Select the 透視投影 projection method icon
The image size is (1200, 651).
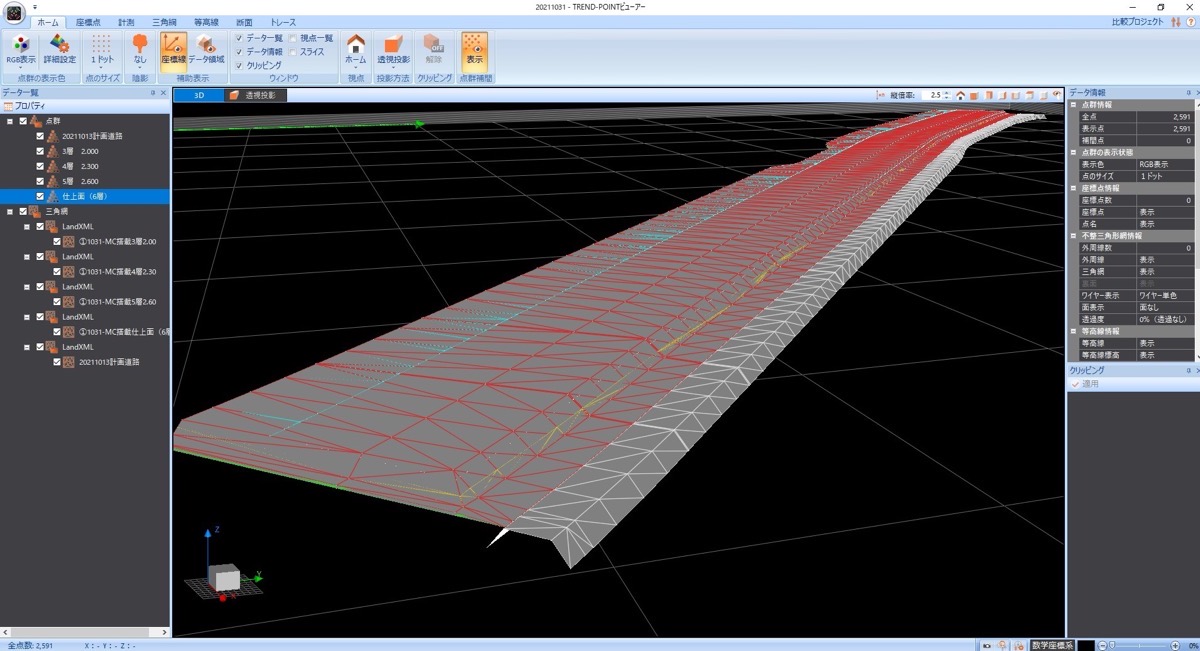(392, 45)
